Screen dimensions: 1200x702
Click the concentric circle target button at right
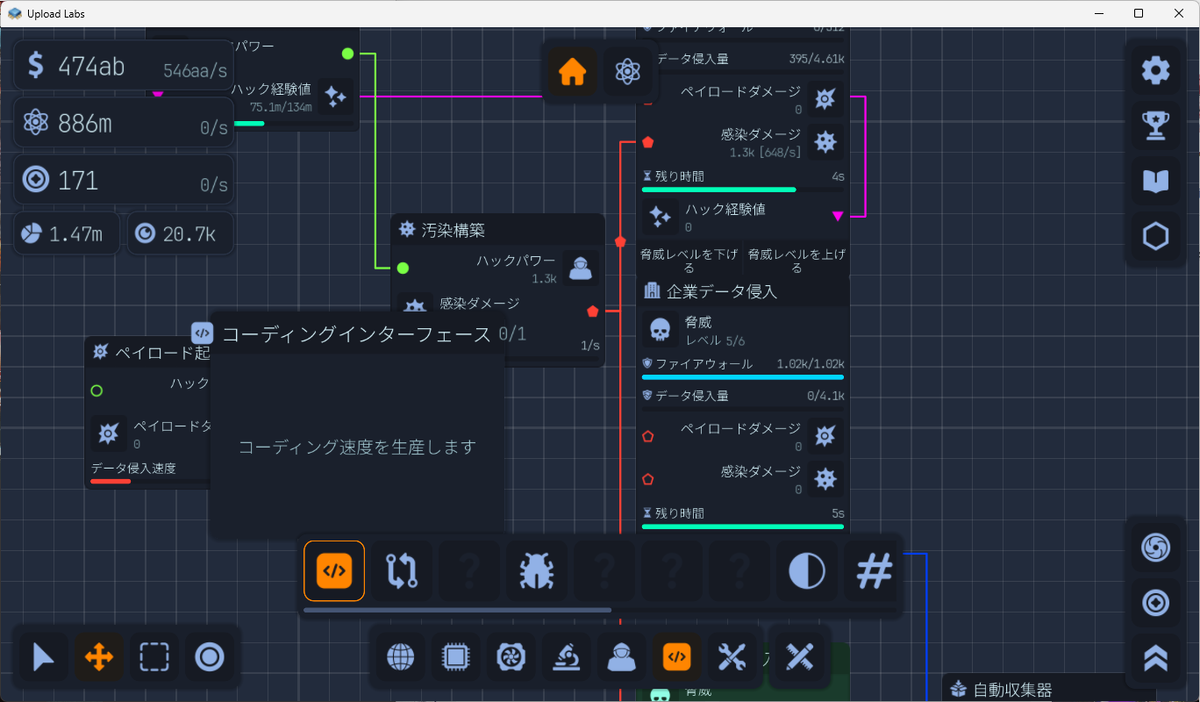click(1156, 603)
